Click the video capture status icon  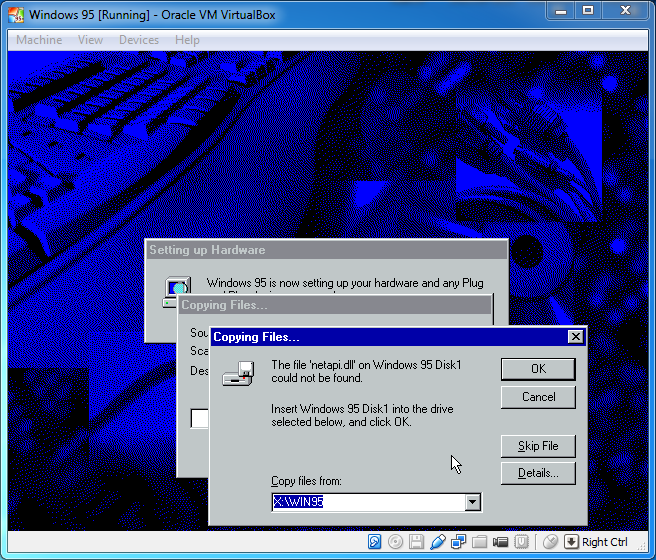pos(500,542)
